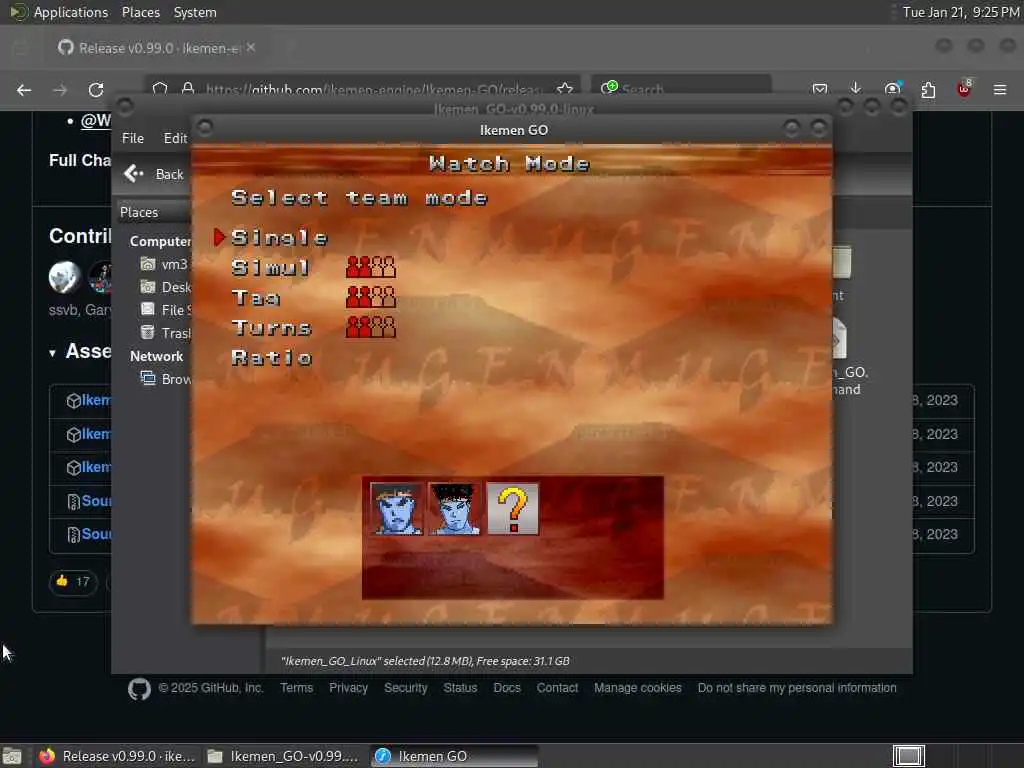Go back in Firefox browser

point(24,90)
